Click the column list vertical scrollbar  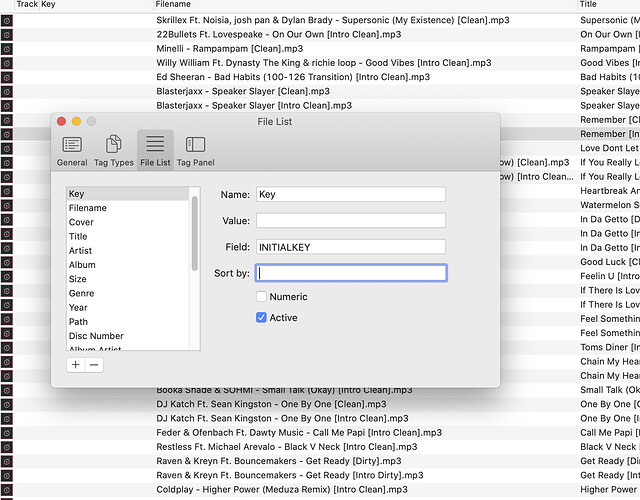point(195,233)
